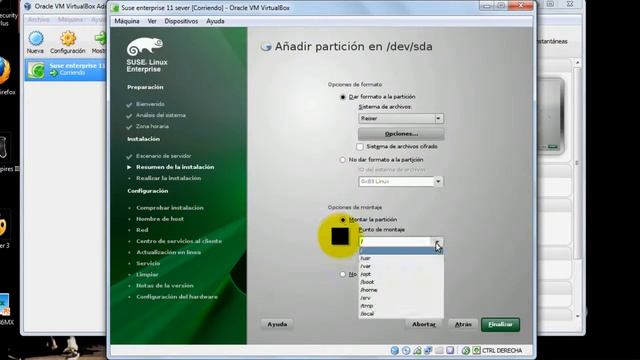The height and width of the screenshot is (360, 640).
Task: Enable Sistema de archivos cifrado checkbox
Action: pos(360,147)
